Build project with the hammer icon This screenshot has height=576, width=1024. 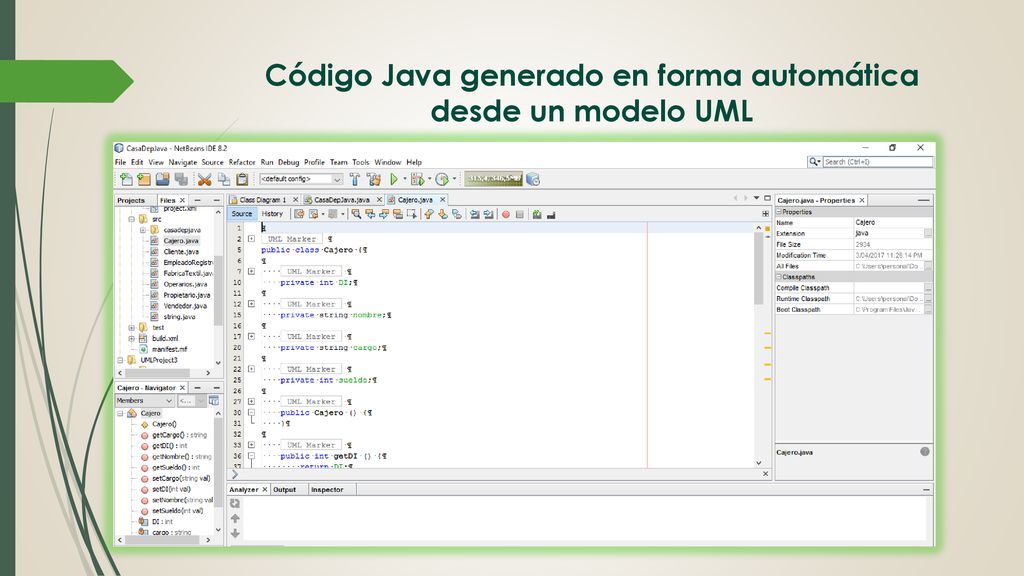coord(355,179)
